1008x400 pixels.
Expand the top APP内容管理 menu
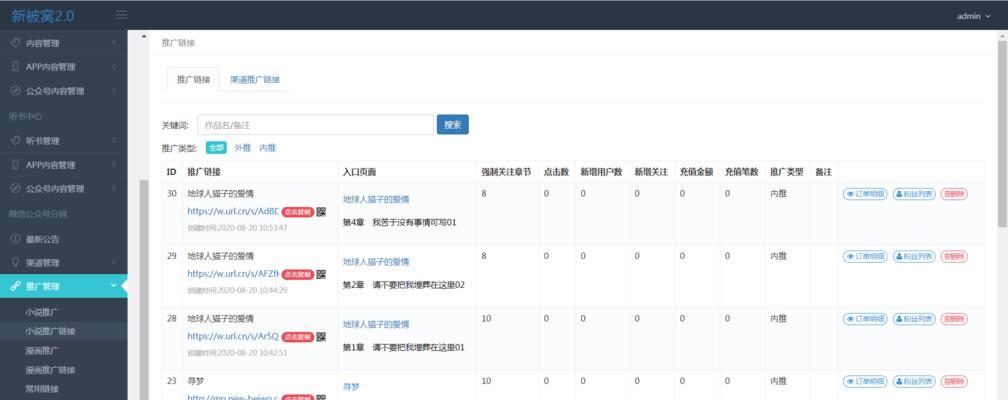pos(64,67)
